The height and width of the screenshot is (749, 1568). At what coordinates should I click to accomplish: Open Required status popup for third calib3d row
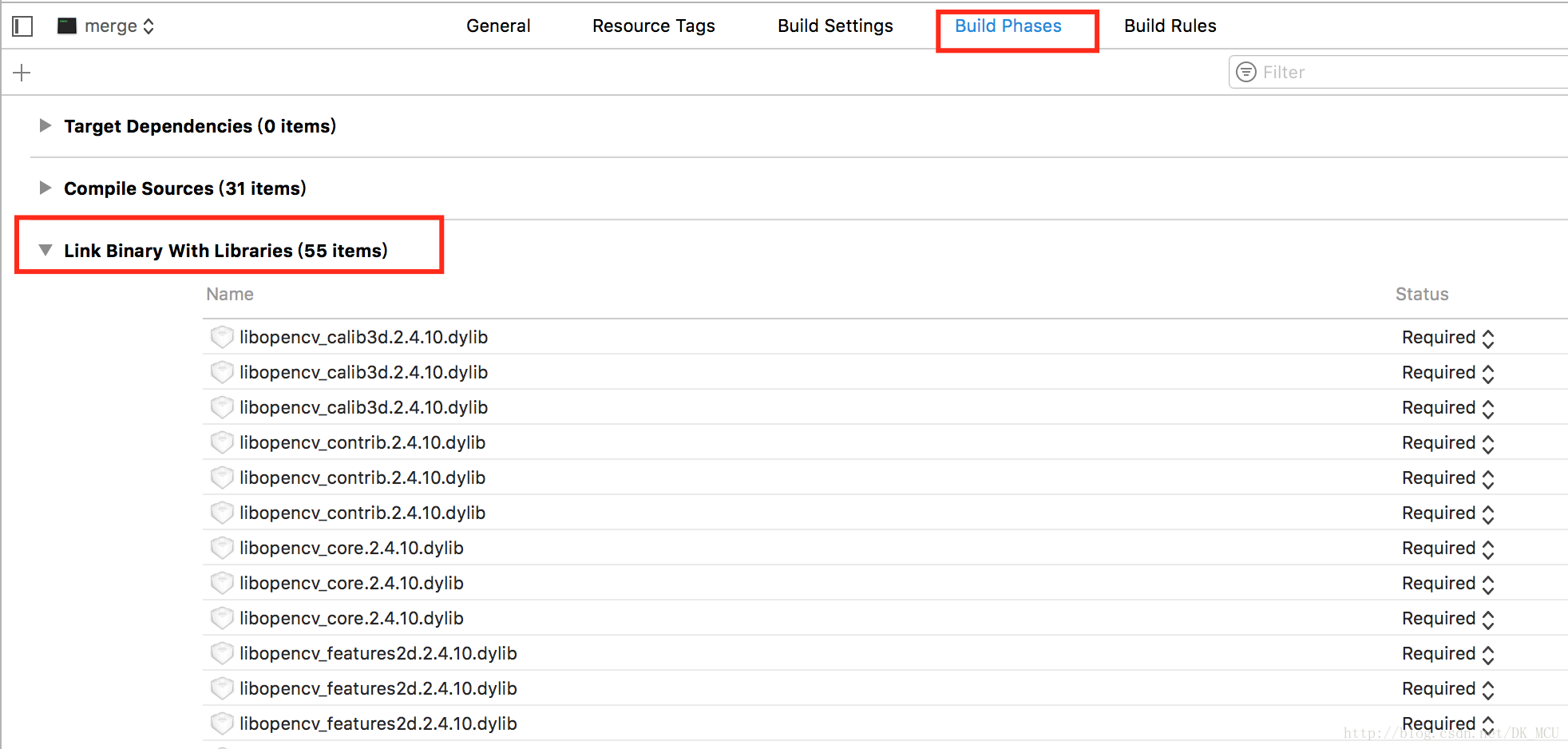pyautogui.click(x=1448, y=408)
